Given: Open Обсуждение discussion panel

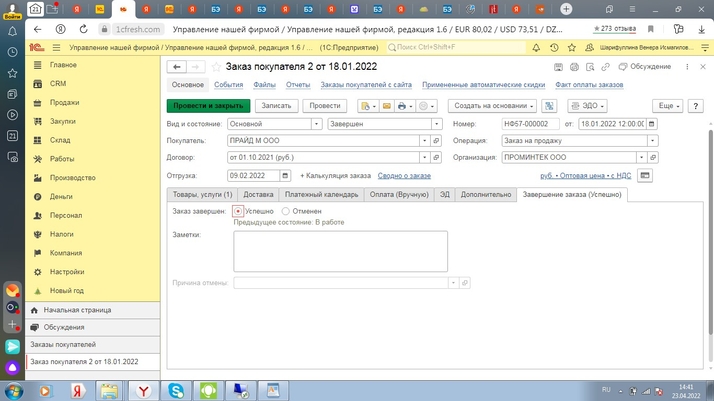Looking at the screenshot, I should coord(644,67).
